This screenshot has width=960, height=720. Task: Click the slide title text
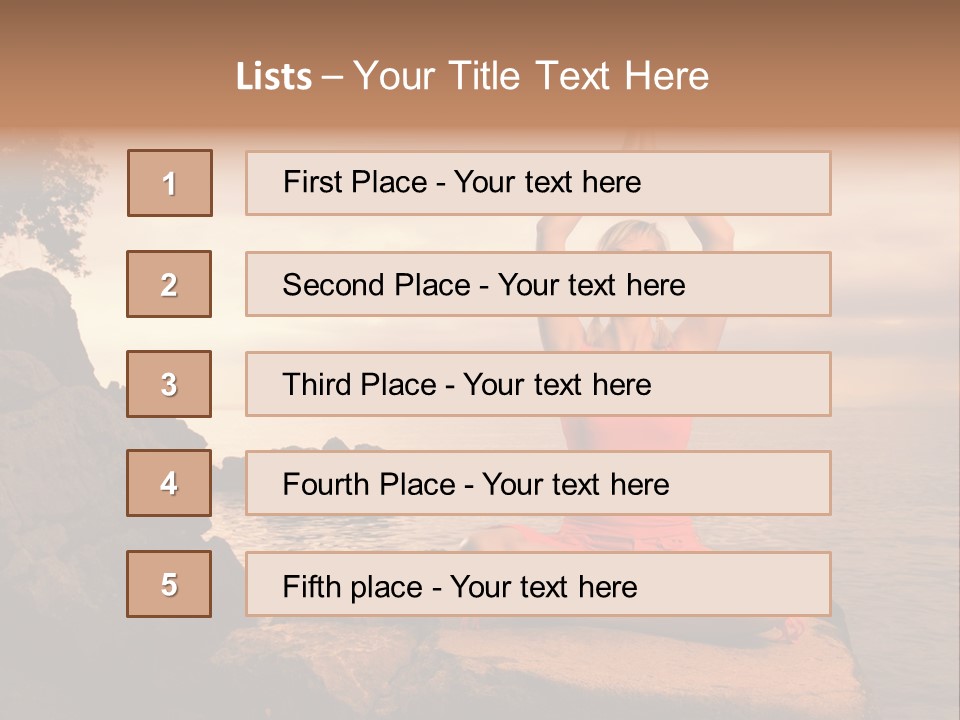[x=472, y=76]
